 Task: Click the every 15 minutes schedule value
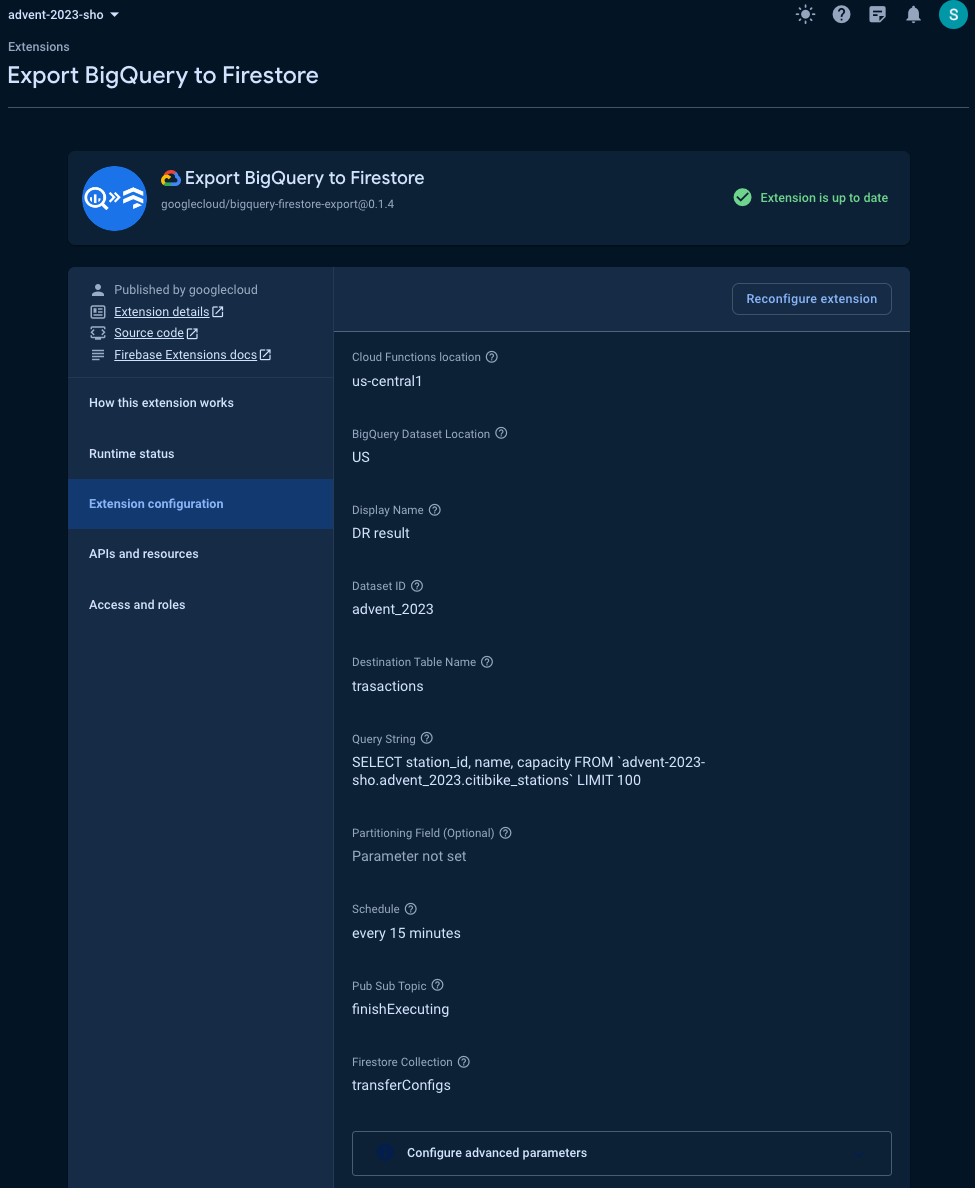(x=406, y=933)
